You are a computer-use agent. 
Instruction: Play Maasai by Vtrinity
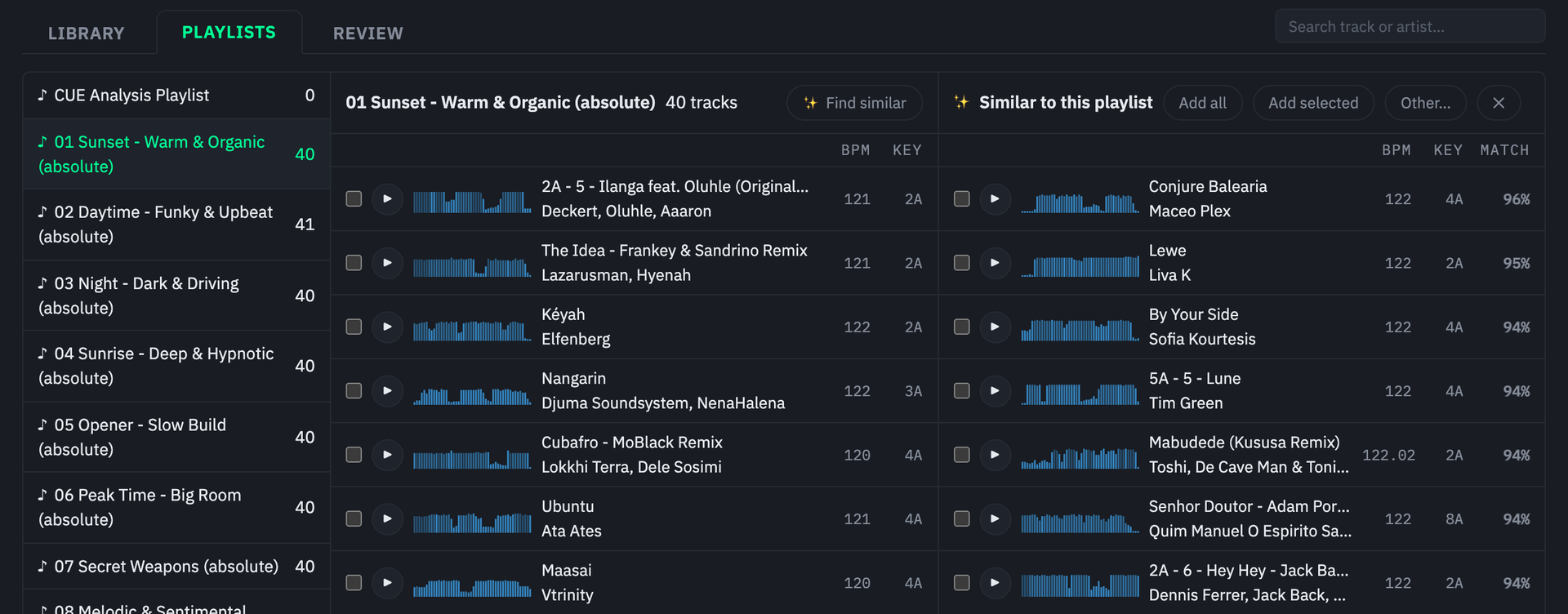(388, 583)
